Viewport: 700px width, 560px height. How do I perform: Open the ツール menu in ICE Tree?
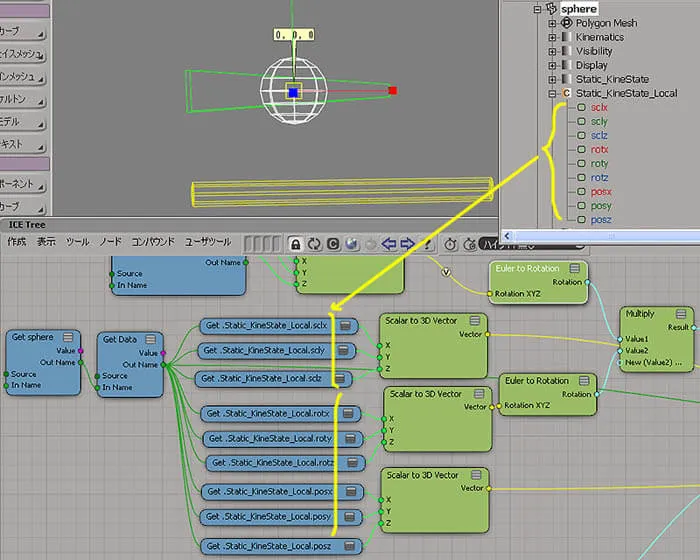(x=77, y=242)
